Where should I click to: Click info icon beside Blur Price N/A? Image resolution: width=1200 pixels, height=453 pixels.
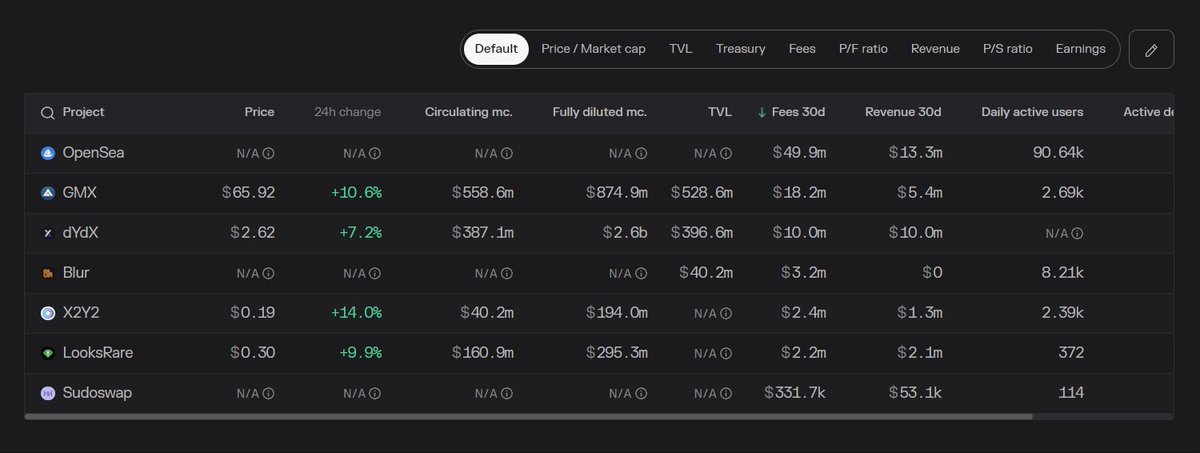268,273
